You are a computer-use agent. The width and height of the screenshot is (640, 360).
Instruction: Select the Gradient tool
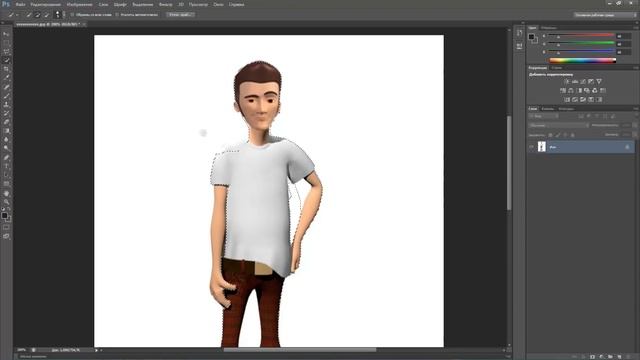[6, 131]
